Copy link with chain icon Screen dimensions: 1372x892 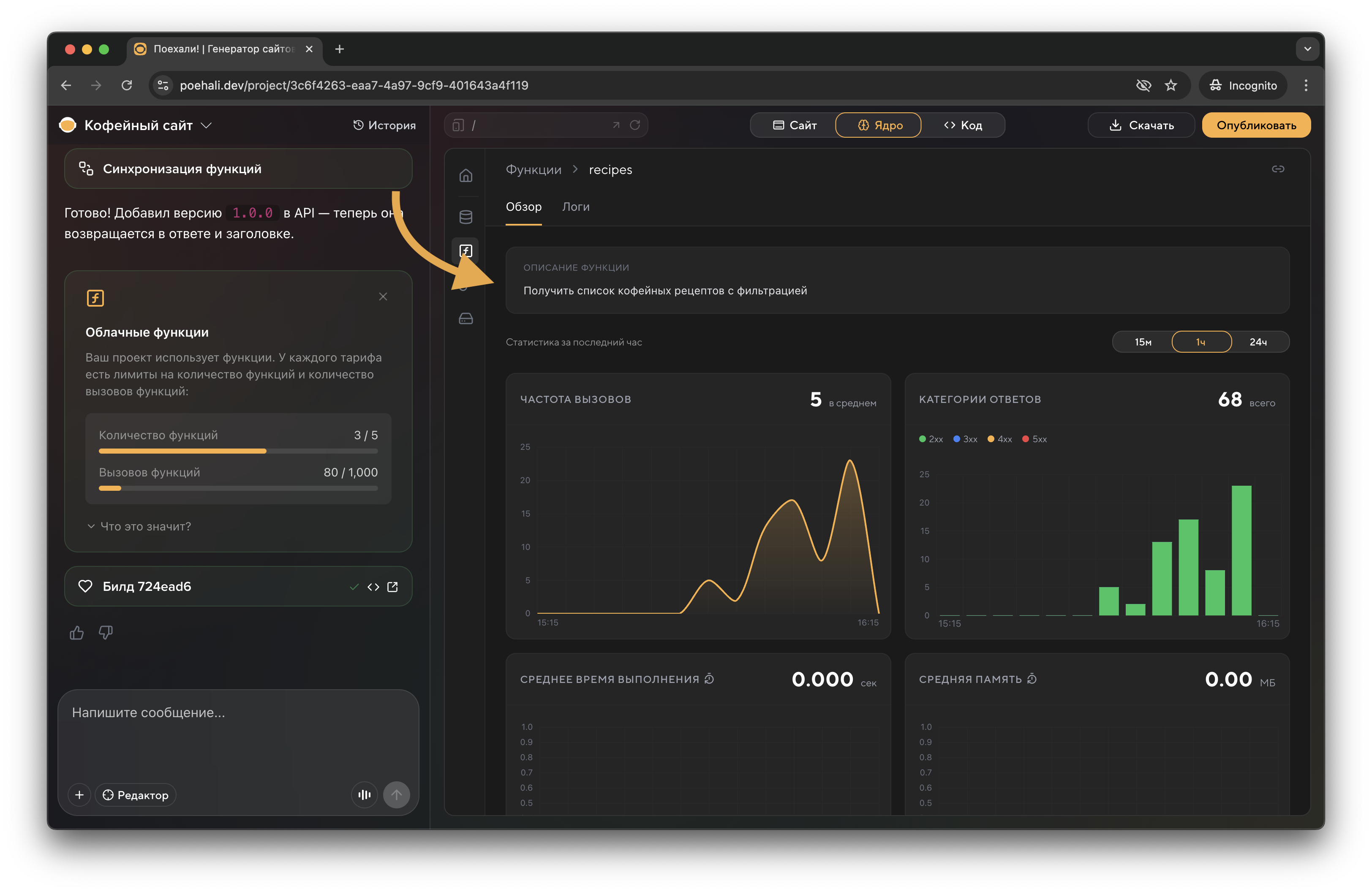click(x=1277, y=169)
